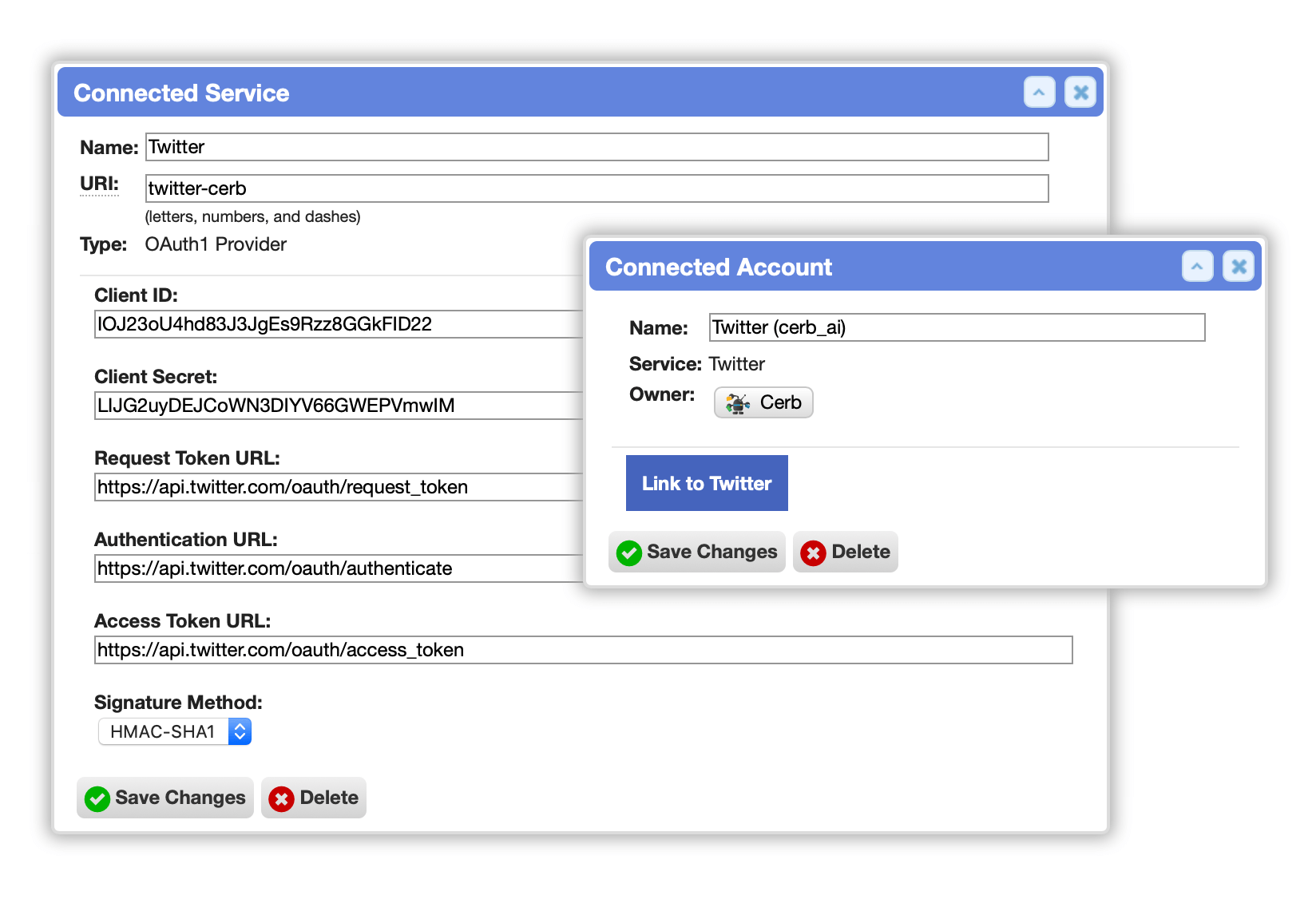Click the Client Secret input field

(x=339, y=406)
